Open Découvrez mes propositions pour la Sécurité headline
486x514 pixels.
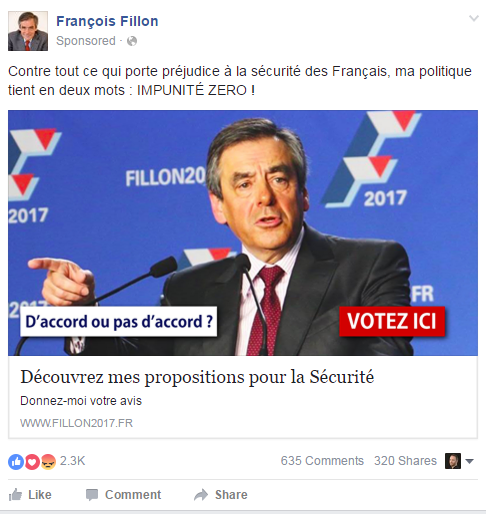coord(197,377)
